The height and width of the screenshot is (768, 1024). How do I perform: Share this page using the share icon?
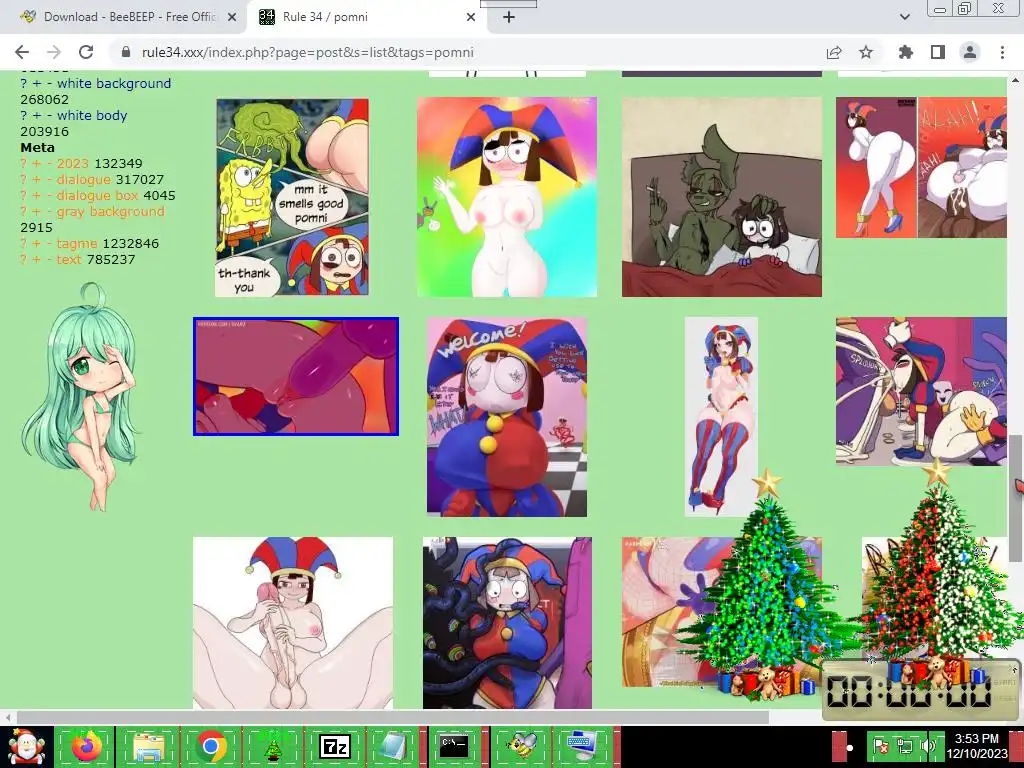point(834,52)
